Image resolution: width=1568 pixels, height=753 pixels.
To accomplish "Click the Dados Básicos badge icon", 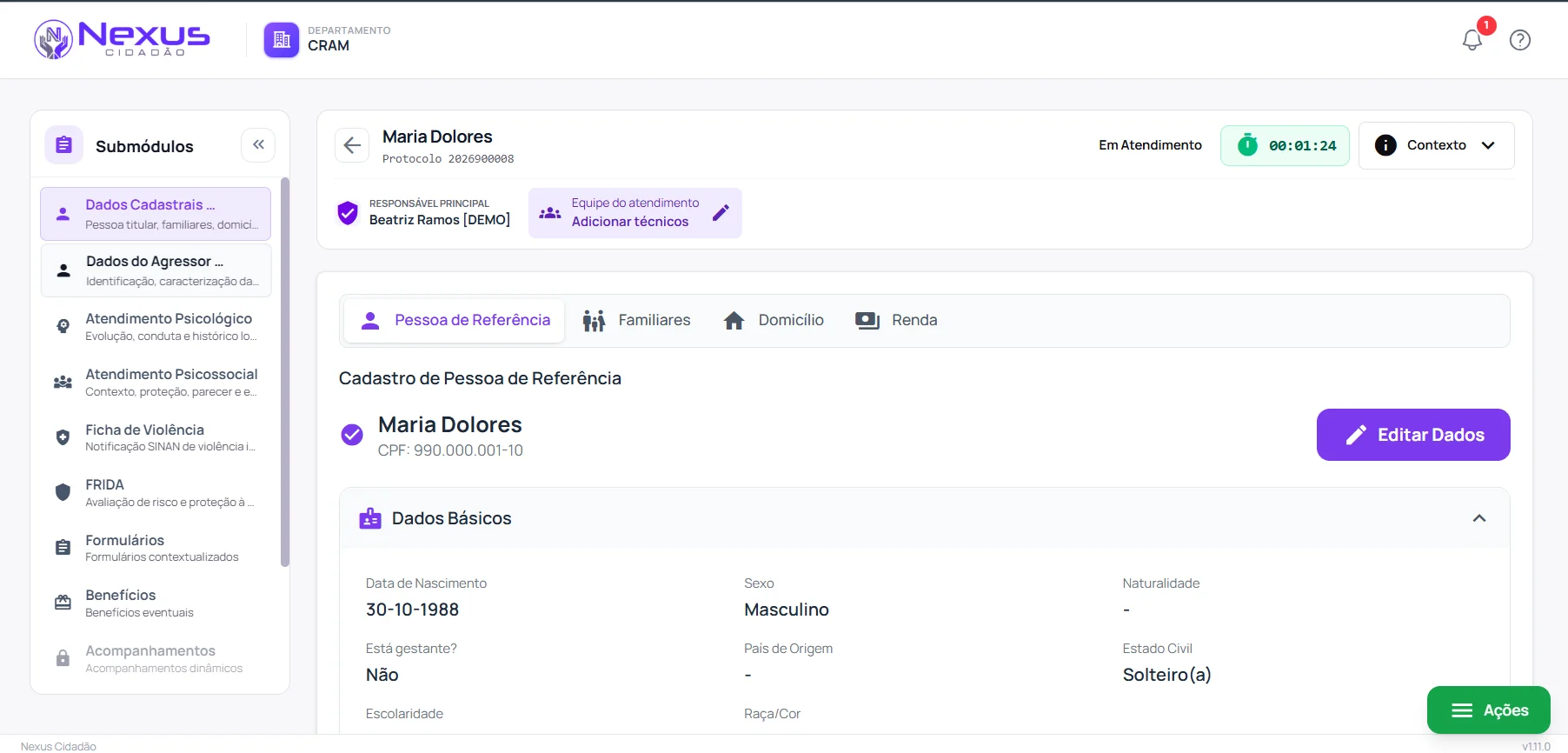I will click(370, 518).
